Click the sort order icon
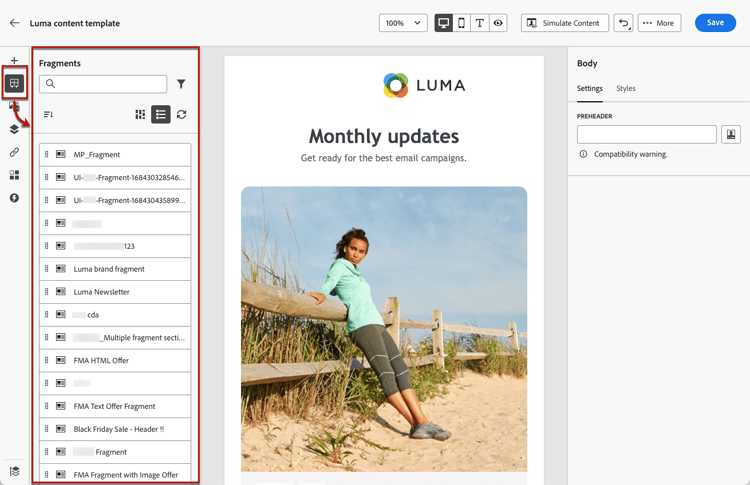Image resolution: width=750 pixels, height=485 pixels. click(48, 114)
